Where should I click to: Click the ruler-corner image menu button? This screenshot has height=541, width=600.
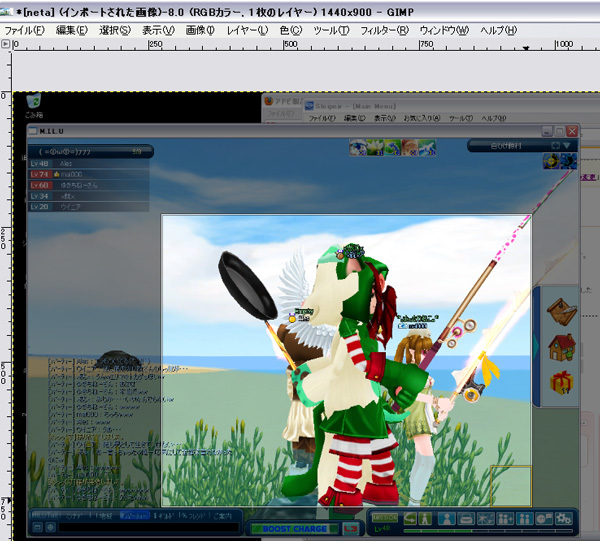(5, 44)
